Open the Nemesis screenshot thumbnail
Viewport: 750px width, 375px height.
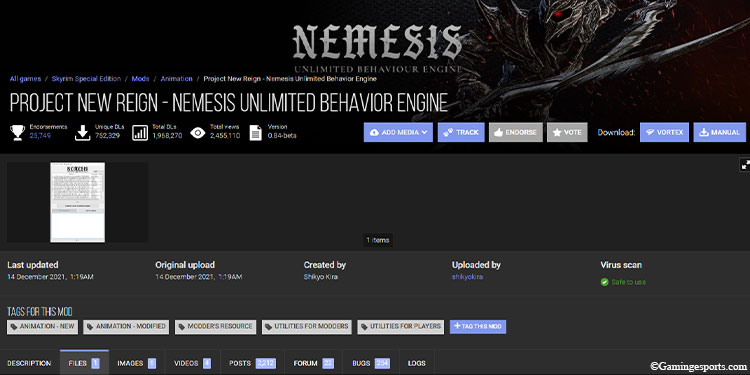tap(77, 202)
